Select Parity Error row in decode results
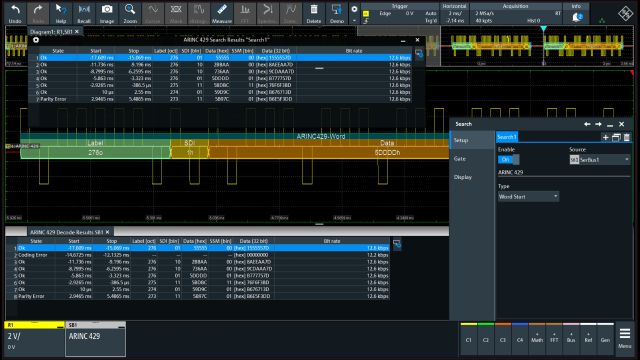Image resolution: width=640 pixels, height=360 pixels. (202, 296)
